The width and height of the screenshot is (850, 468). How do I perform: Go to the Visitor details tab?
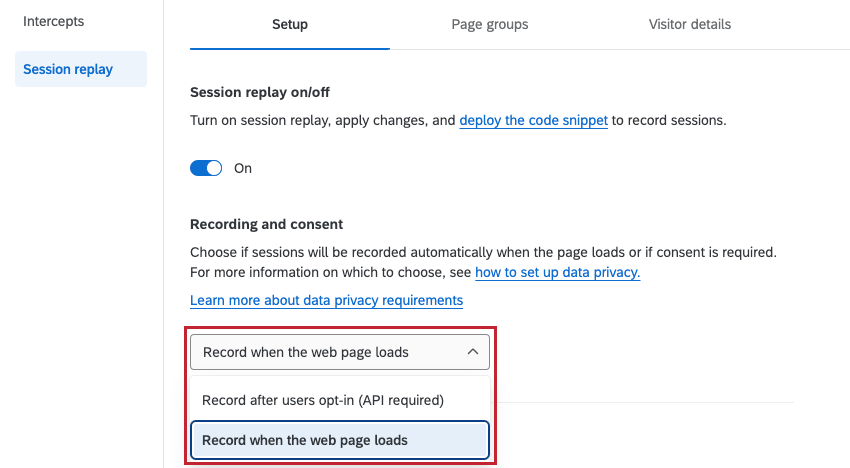pyautogui.click(x=690, y=24)
